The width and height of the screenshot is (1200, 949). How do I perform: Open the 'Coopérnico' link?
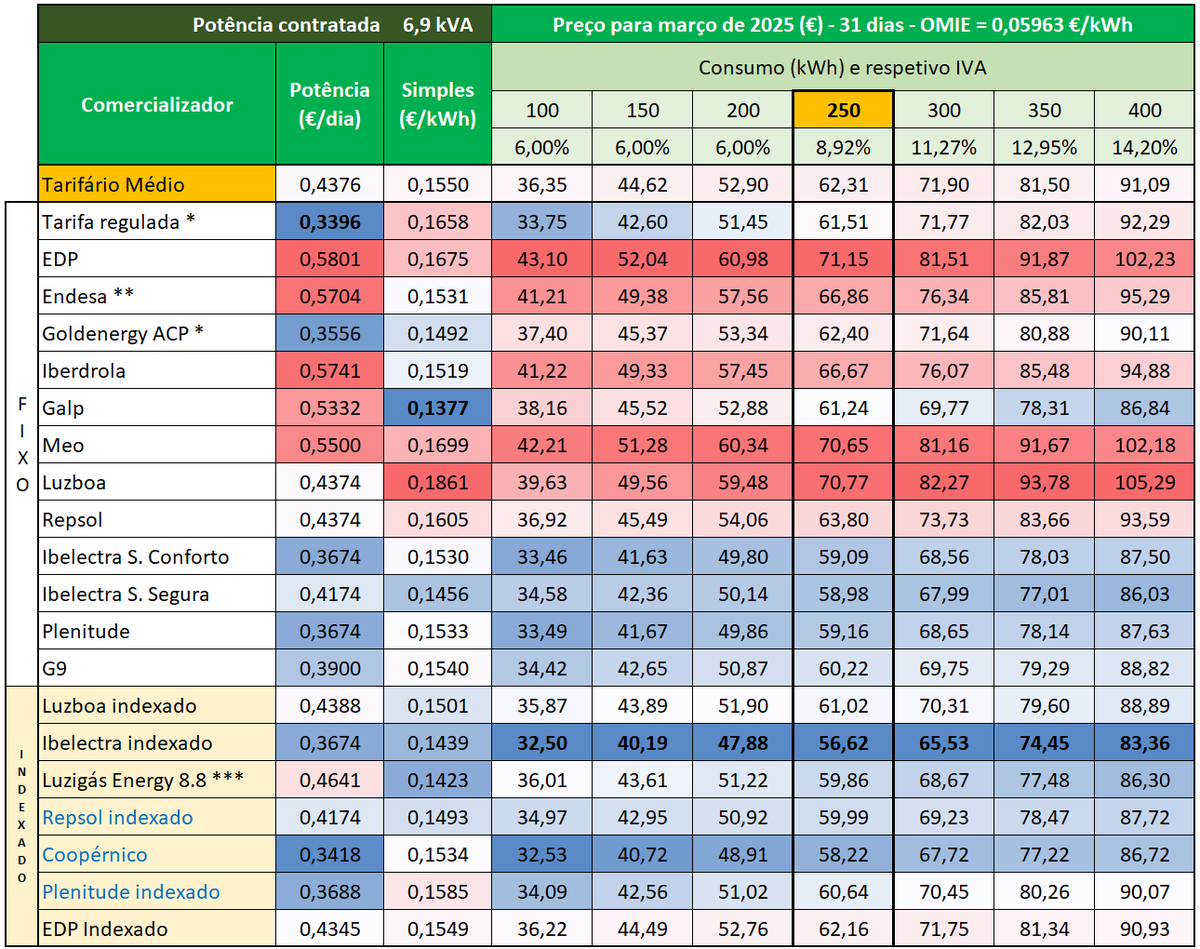pyautogui.click(x=95, y=855)
